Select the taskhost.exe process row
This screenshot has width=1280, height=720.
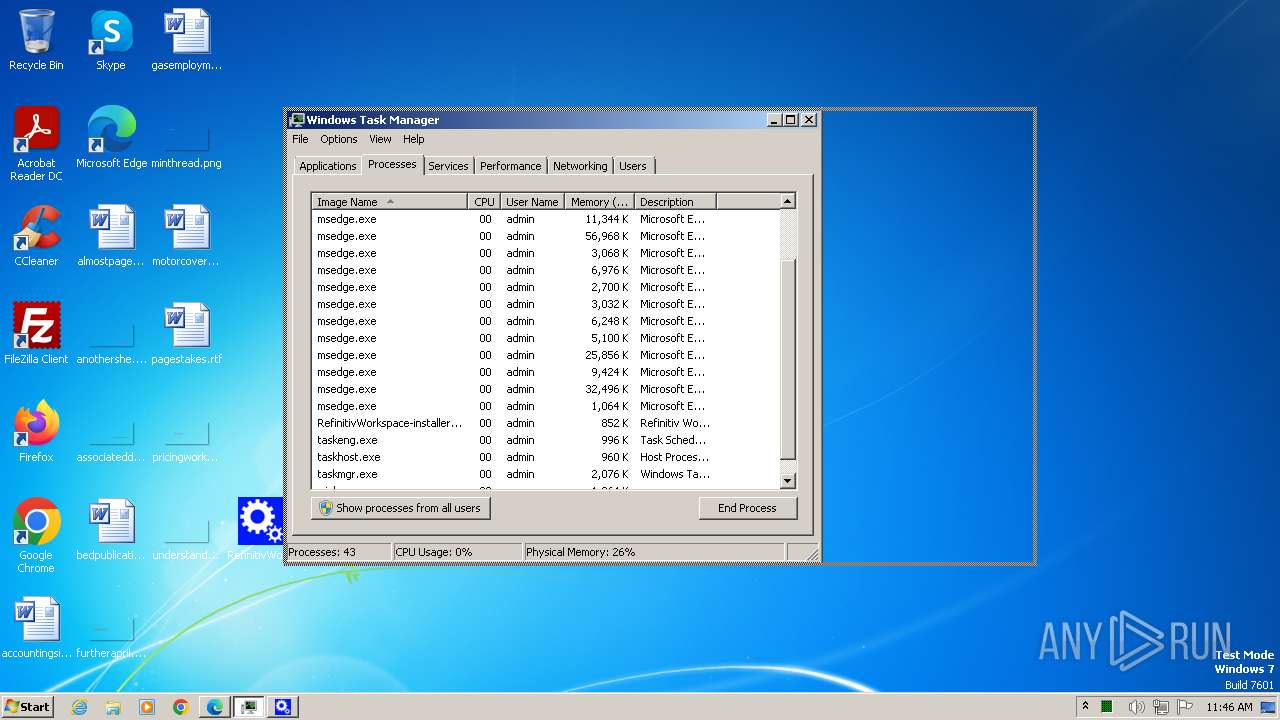[545, 457]
